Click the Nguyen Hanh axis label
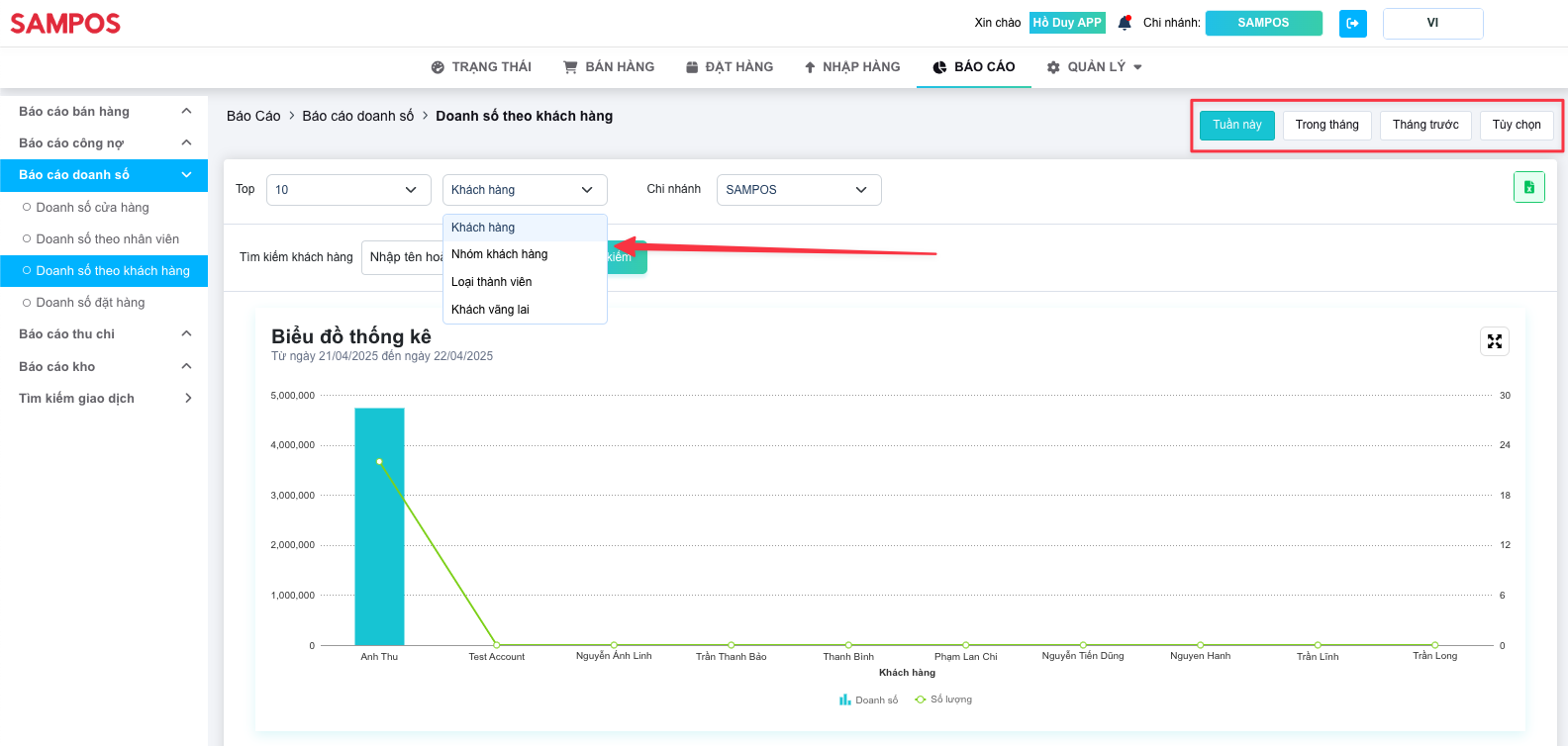The width and height of the screenshot is (1568, 746). pos(1201,656)
